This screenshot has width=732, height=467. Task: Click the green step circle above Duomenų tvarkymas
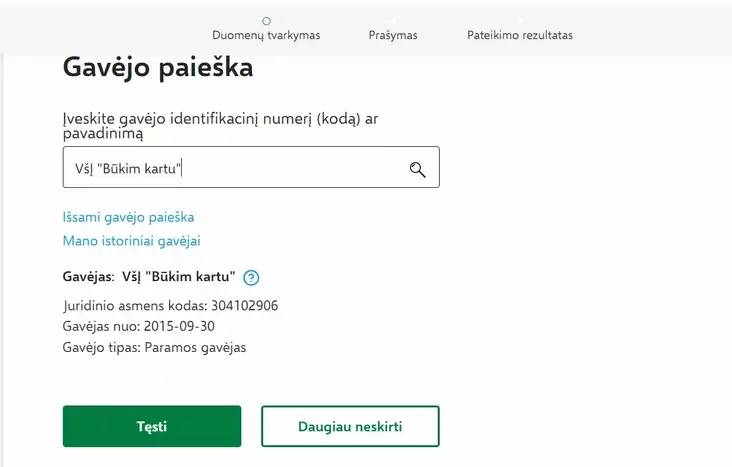click(x=266, y=20)
